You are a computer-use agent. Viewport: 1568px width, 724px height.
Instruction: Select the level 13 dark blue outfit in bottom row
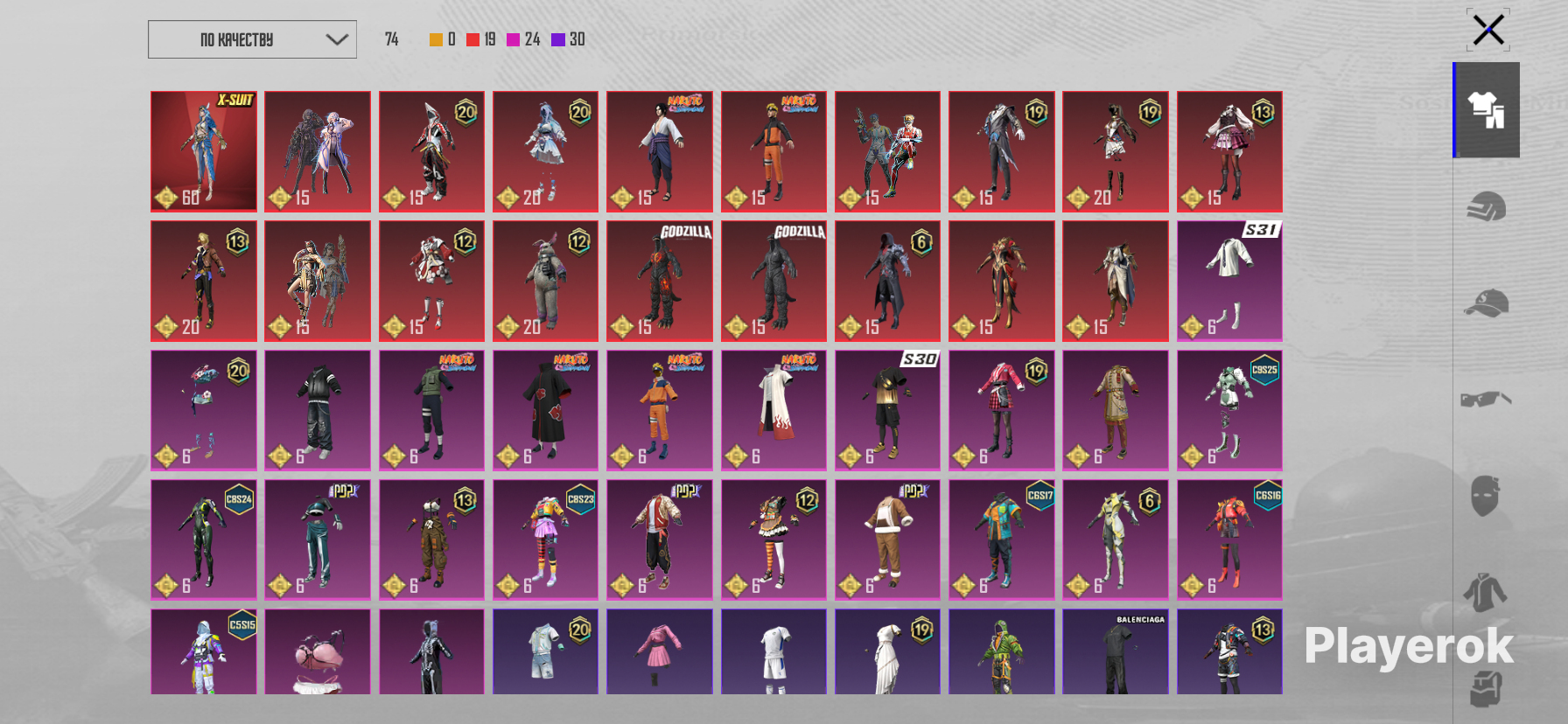coord(1229,651)
